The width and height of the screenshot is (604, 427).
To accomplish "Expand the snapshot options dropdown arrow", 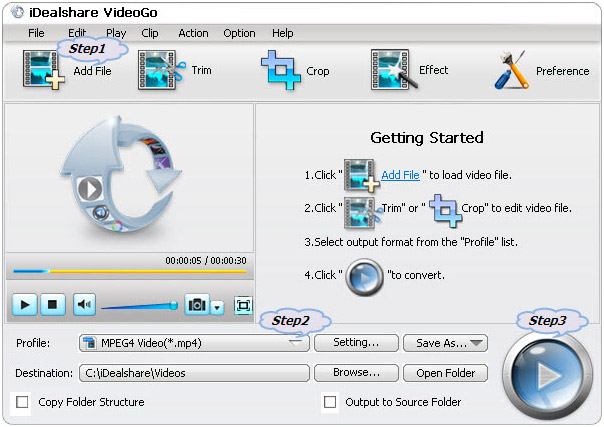I will [217, 308].
